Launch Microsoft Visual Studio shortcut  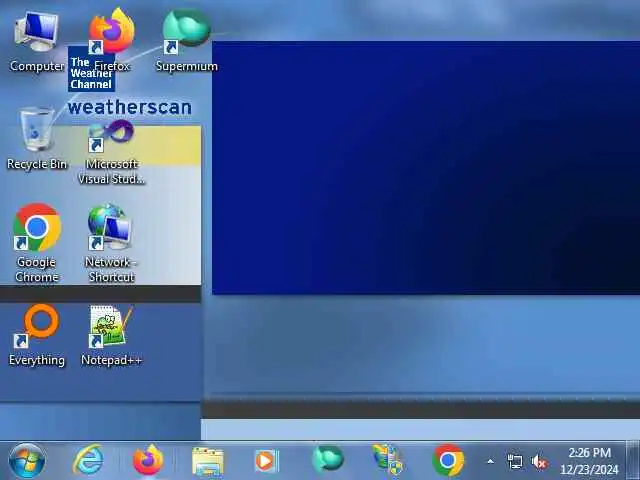(x=111, y=153)
